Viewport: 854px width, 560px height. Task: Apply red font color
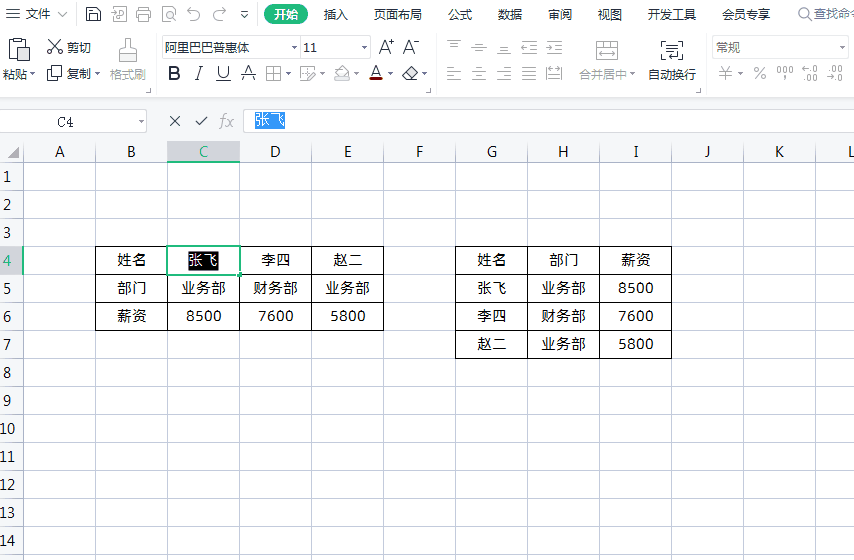[376, 73]
